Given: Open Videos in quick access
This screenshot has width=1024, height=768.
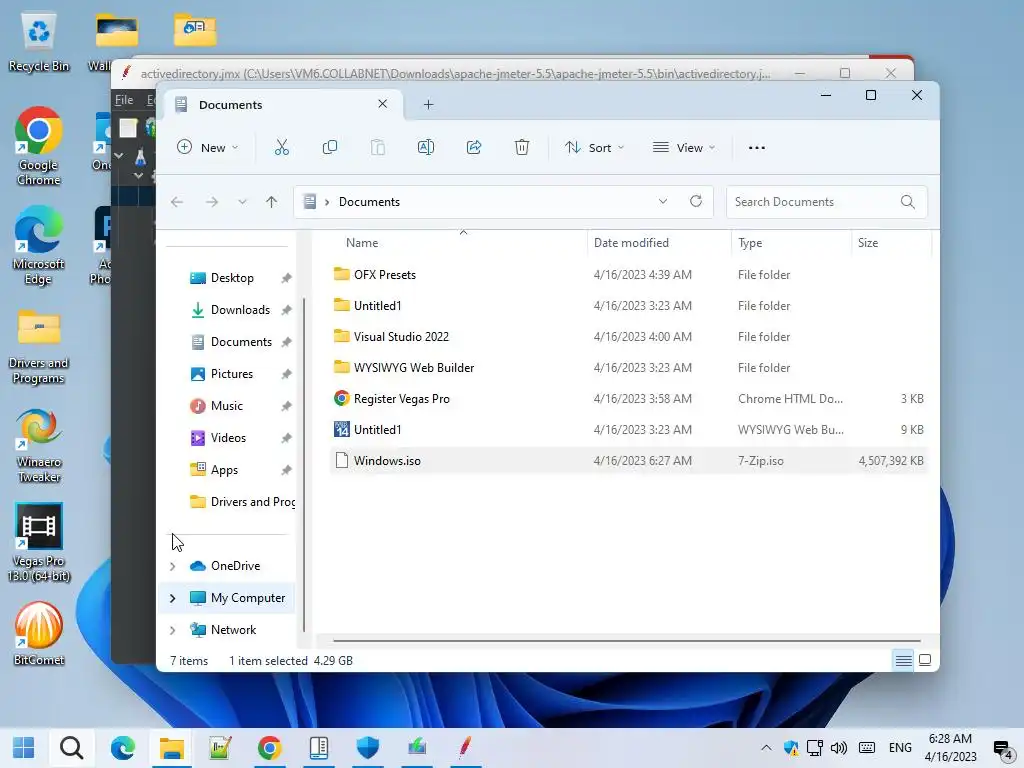Looking at the screenshot, I should click(230, 438).
